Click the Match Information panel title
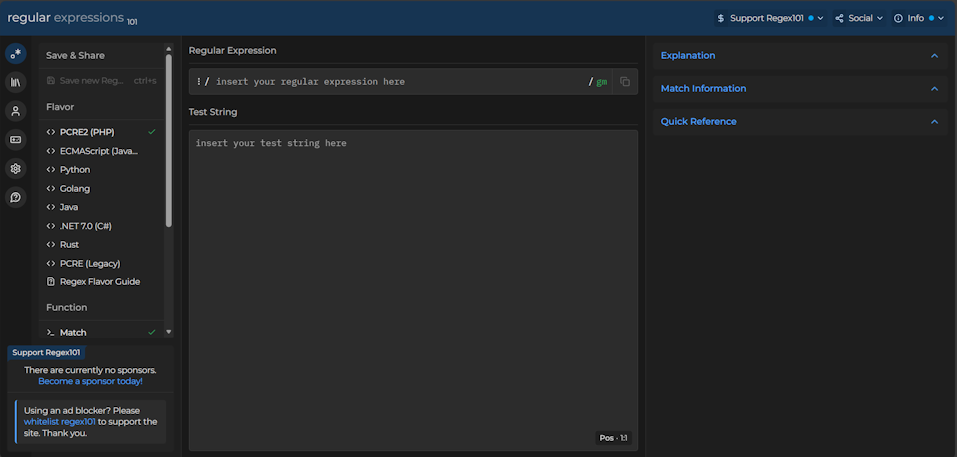Viewport: 957px width, 457px height. coord(703,88)
